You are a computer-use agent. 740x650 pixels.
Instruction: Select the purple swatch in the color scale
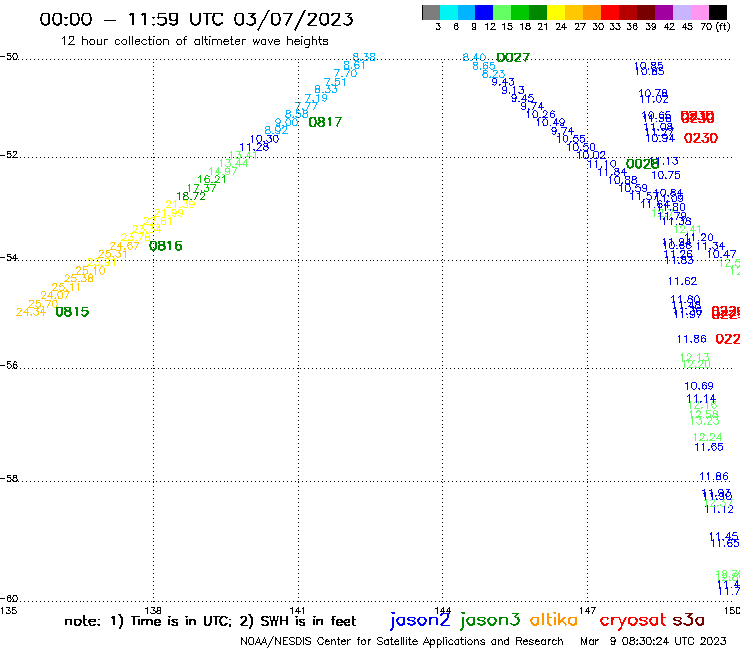(664, 12)
